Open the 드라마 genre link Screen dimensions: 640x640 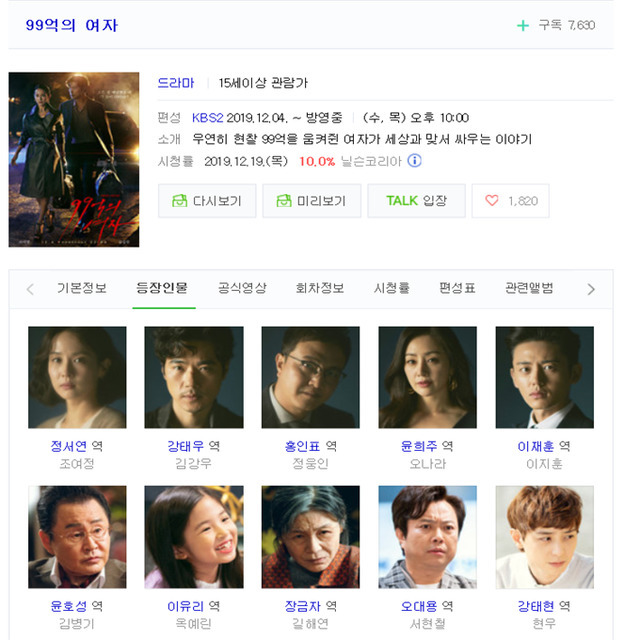click(176, 83)
